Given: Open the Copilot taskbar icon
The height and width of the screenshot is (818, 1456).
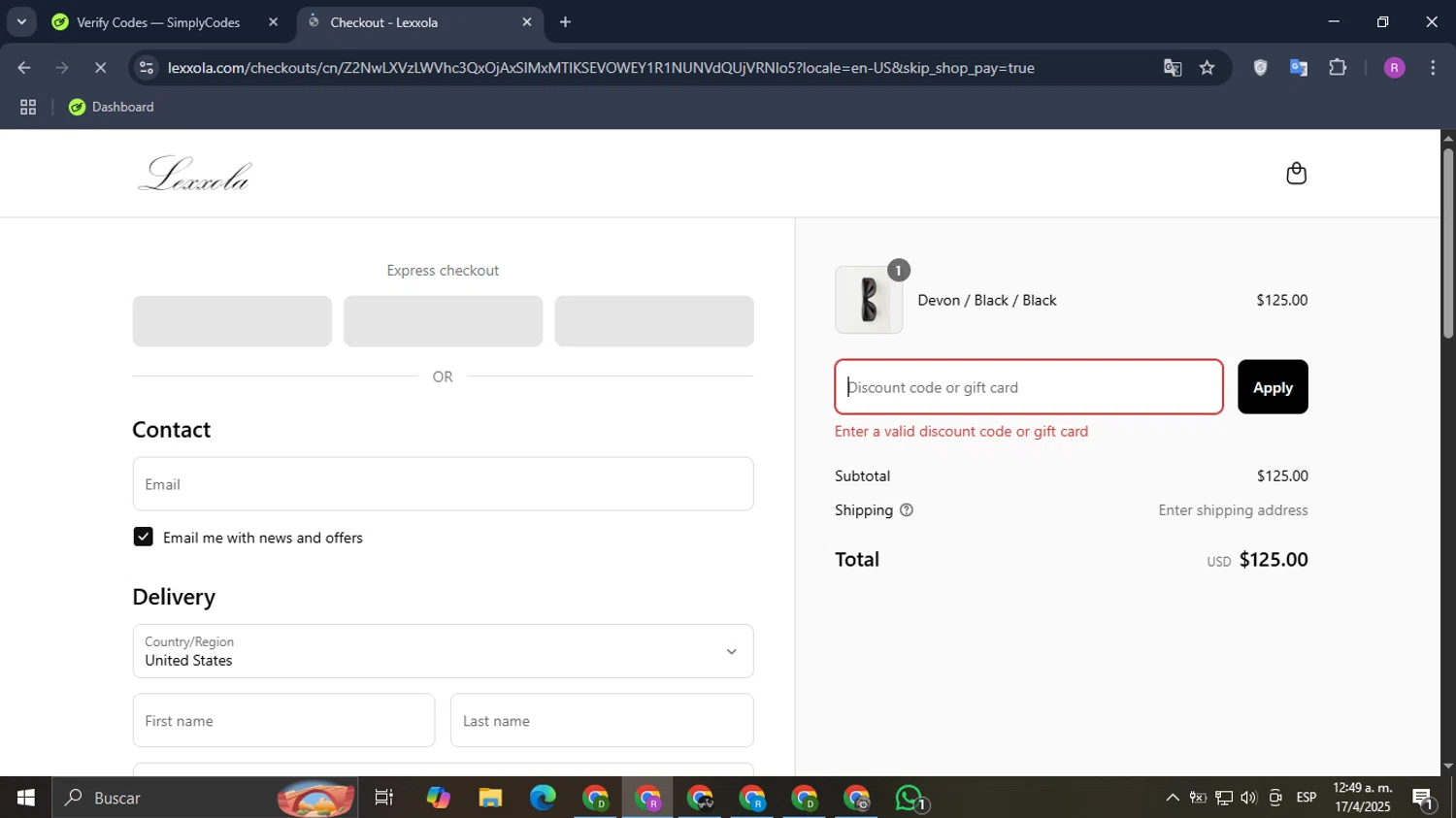Looking at the screenshot, I should (x=438, y=798).
